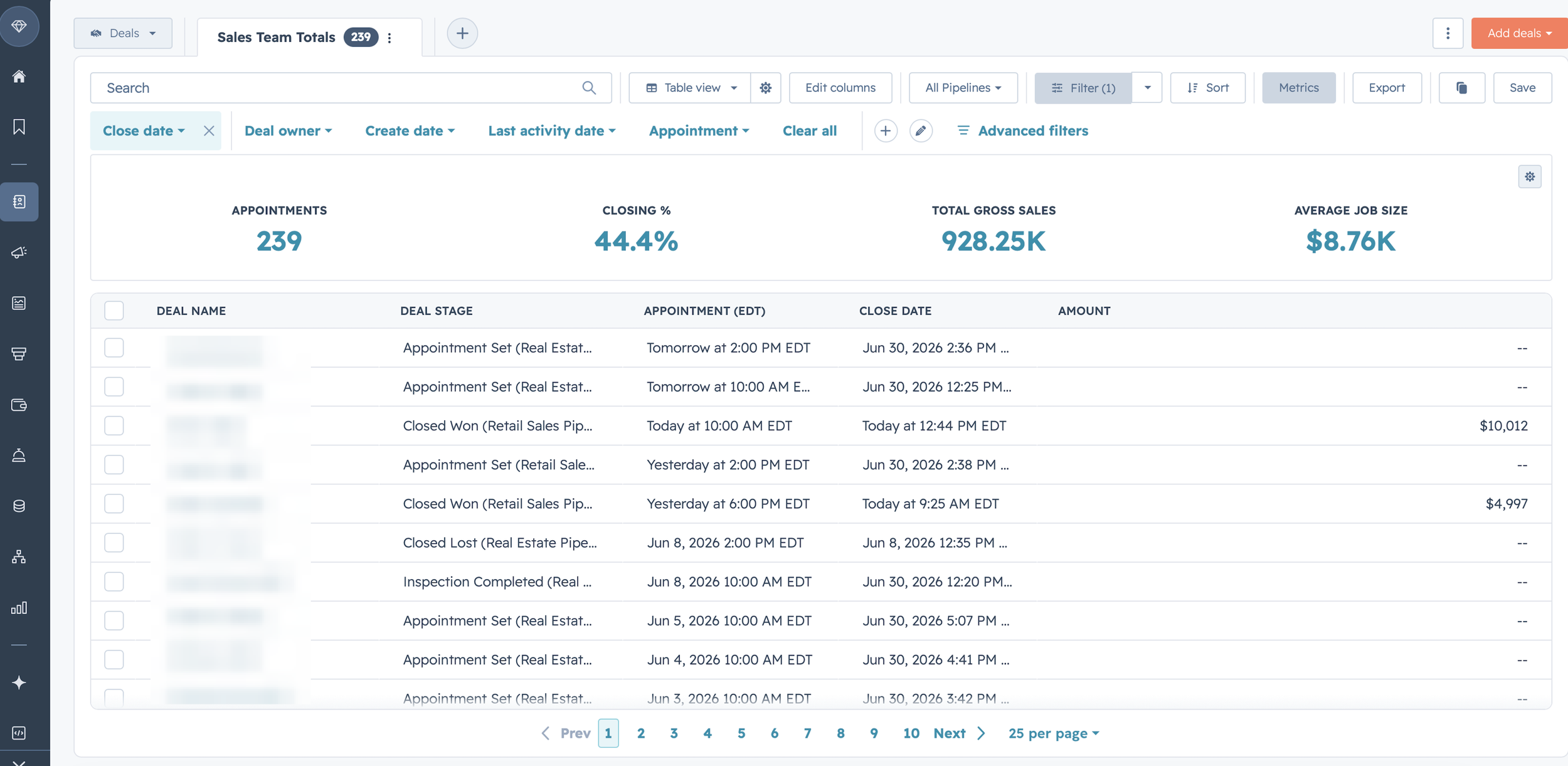The width and height of the screenshot is (1568, 766).
Task: Open Bookmarks in the left sidebar
Action: [19, 127]
